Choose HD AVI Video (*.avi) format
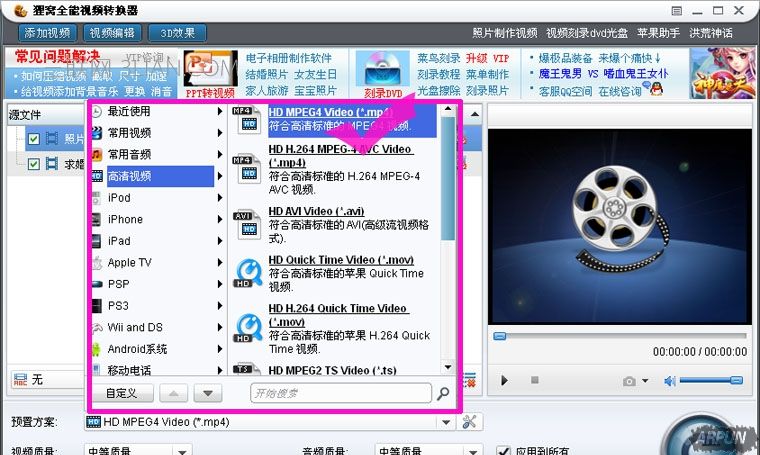Viewport: 760px width, 455px height. [316, 211]
